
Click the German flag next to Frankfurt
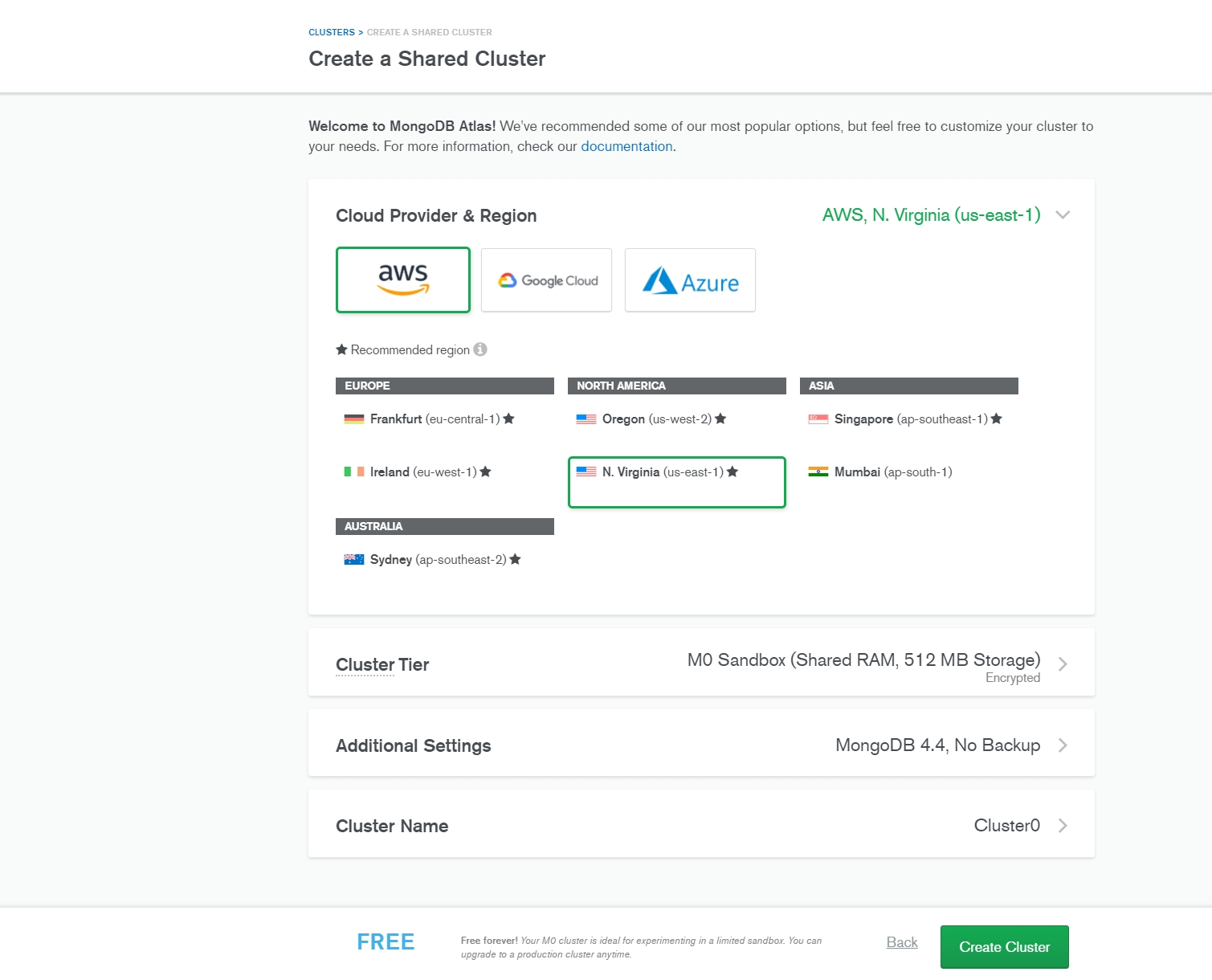coord(354,419)
